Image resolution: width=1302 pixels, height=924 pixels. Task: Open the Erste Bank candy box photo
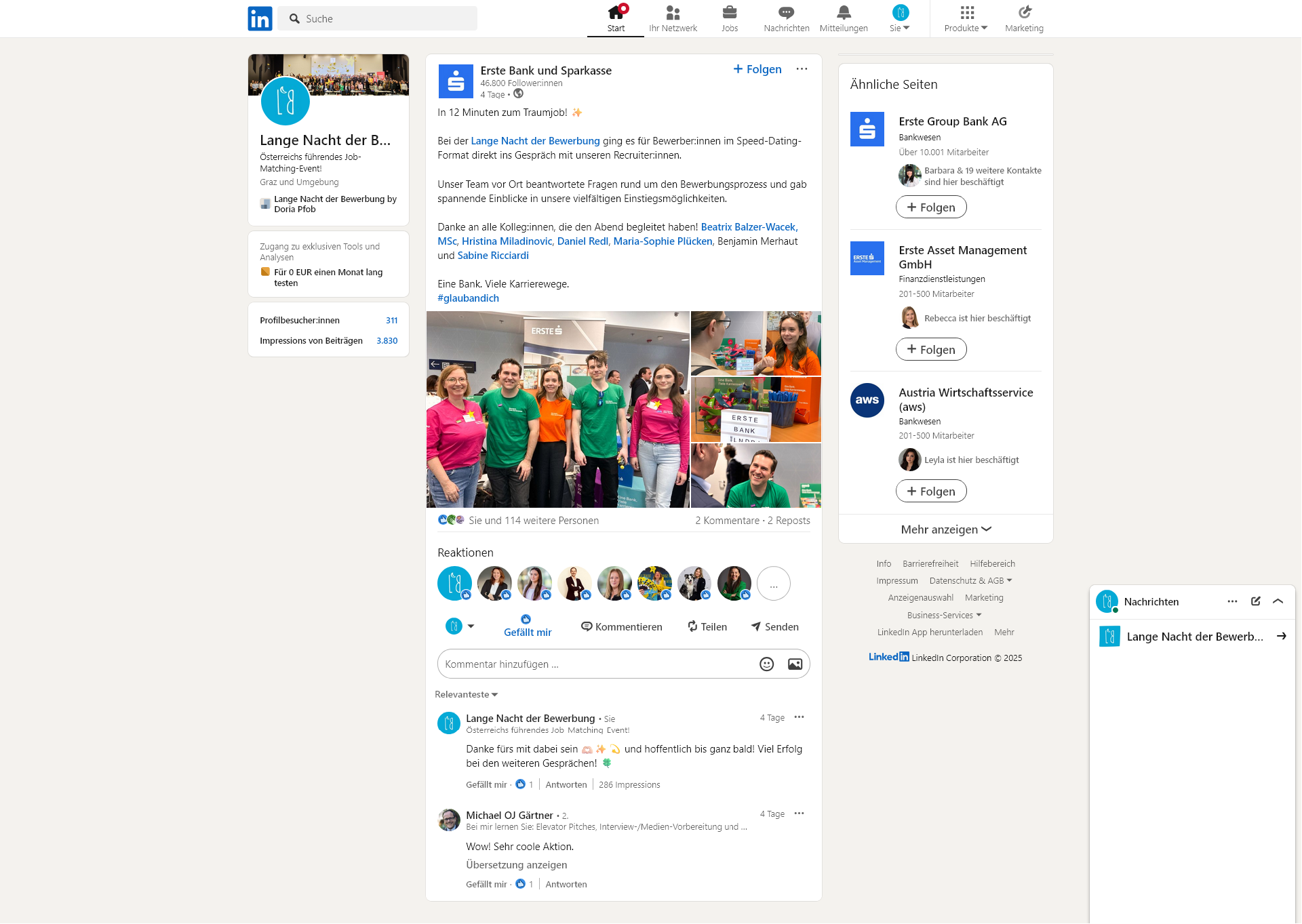click(x=755, y=409)
